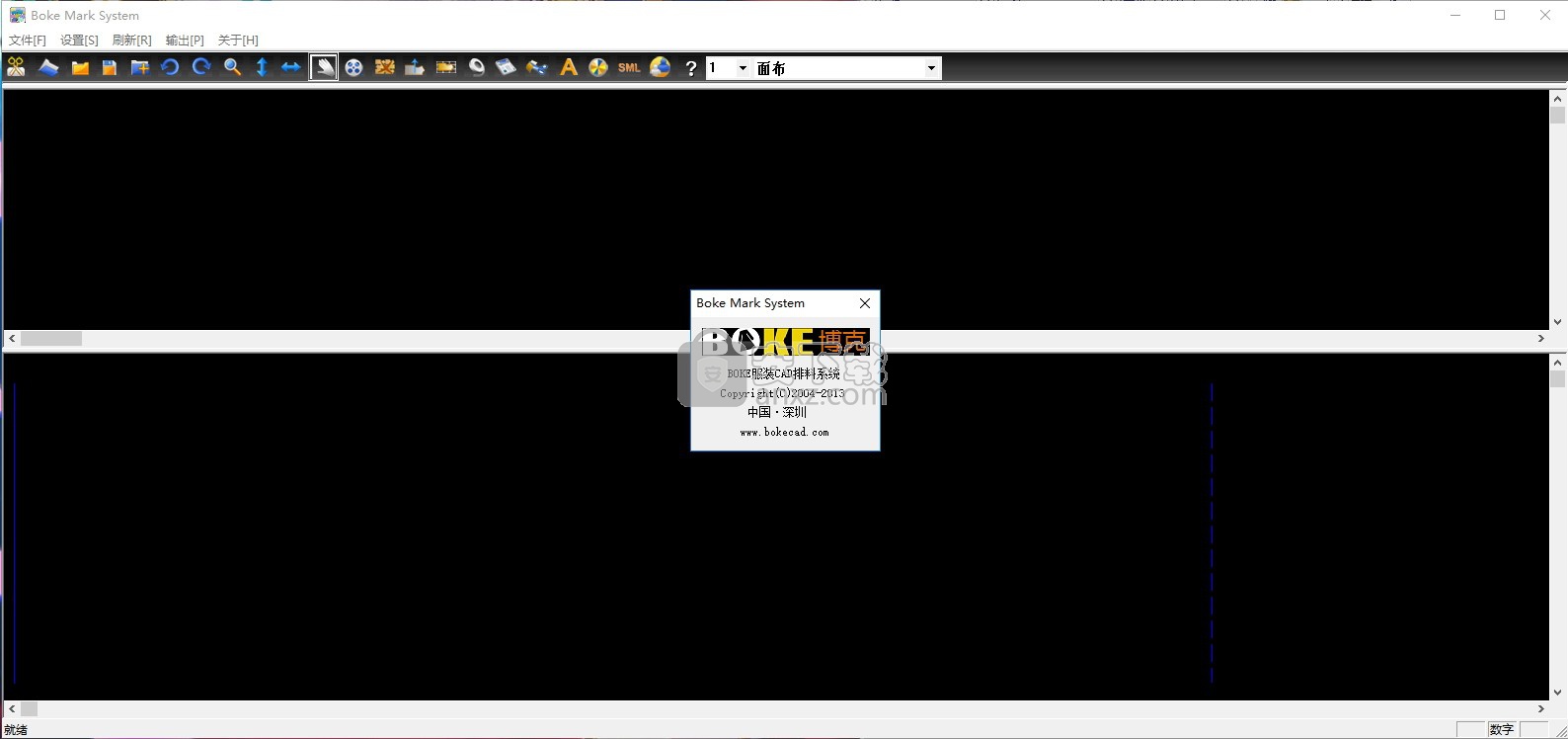1568x739 pixels.
Task: Select the orange letter A text tool
Action: (568, 67)
